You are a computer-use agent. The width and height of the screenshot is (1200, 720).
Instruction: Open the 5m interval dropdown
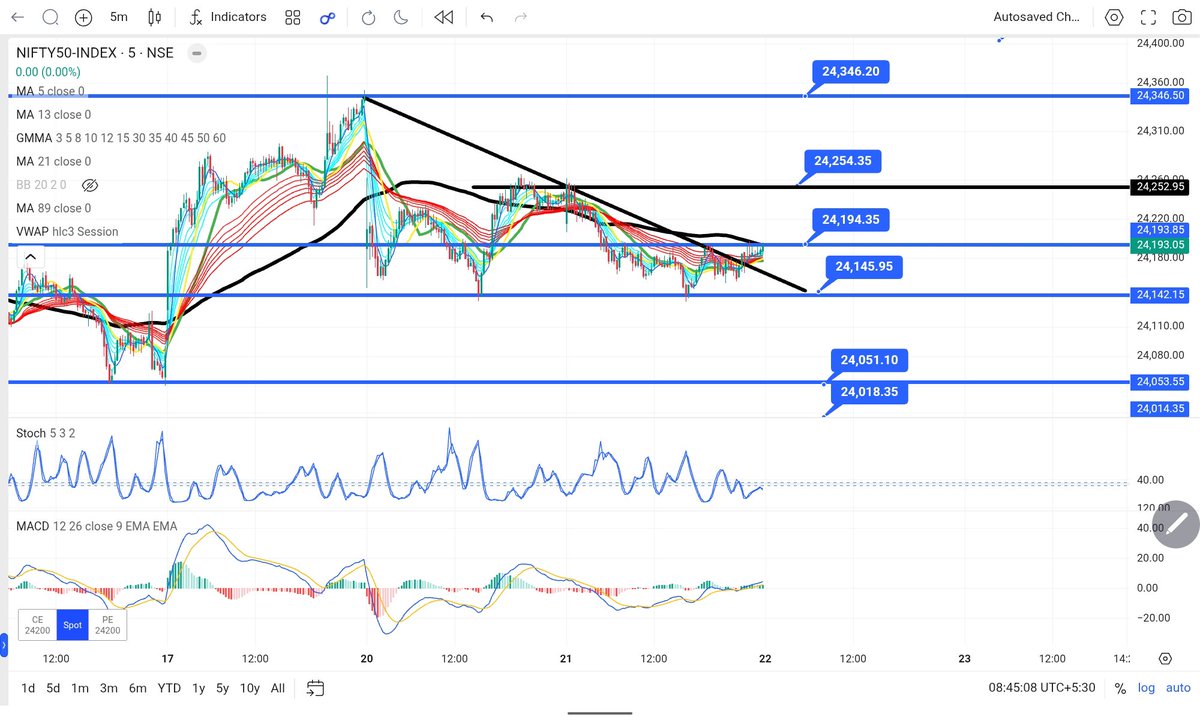tap(118, 17)
